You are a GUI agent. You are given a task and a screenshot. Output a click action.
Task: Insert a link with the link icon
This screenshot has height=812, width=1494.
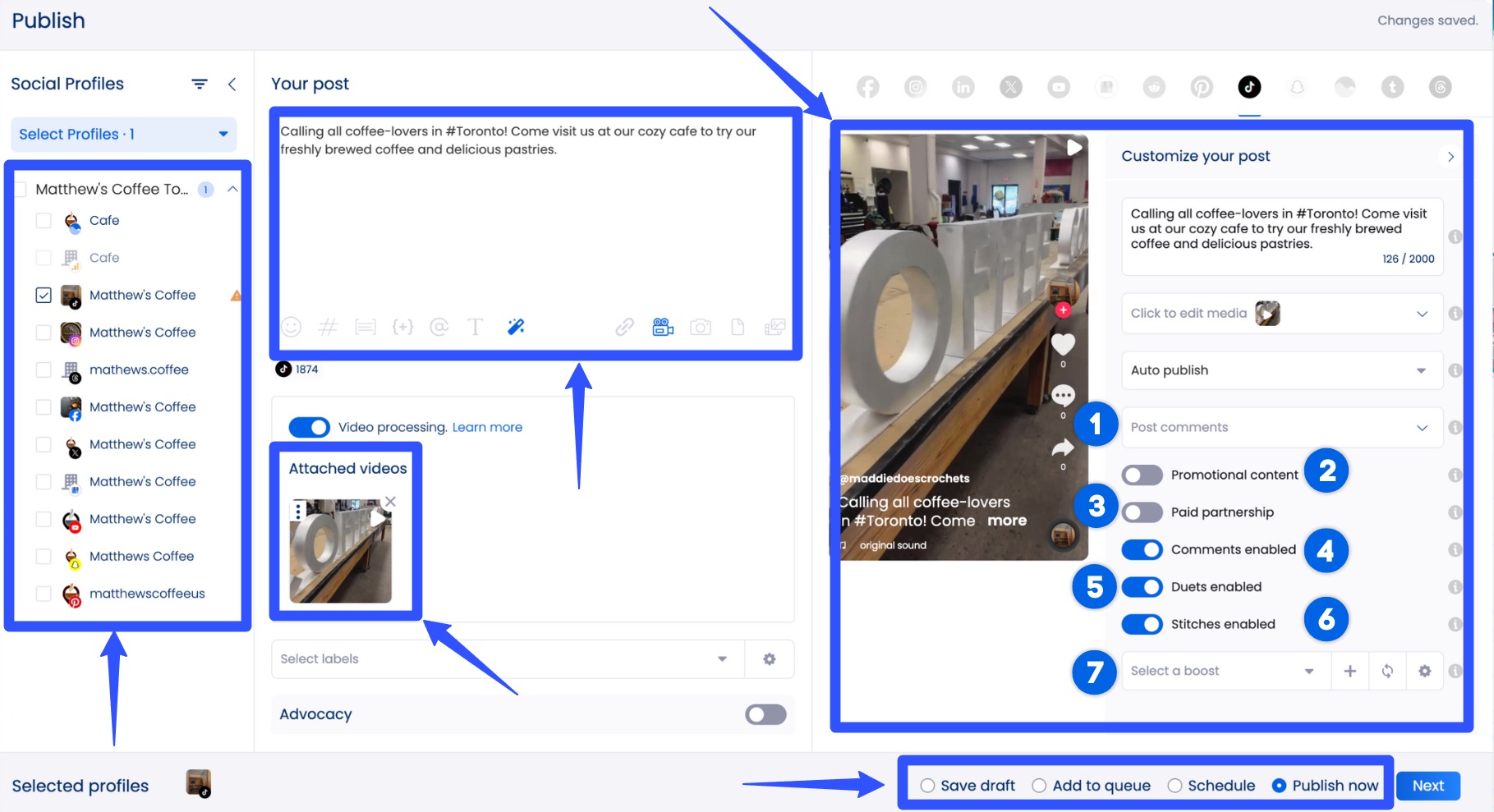tap(623, 327)
